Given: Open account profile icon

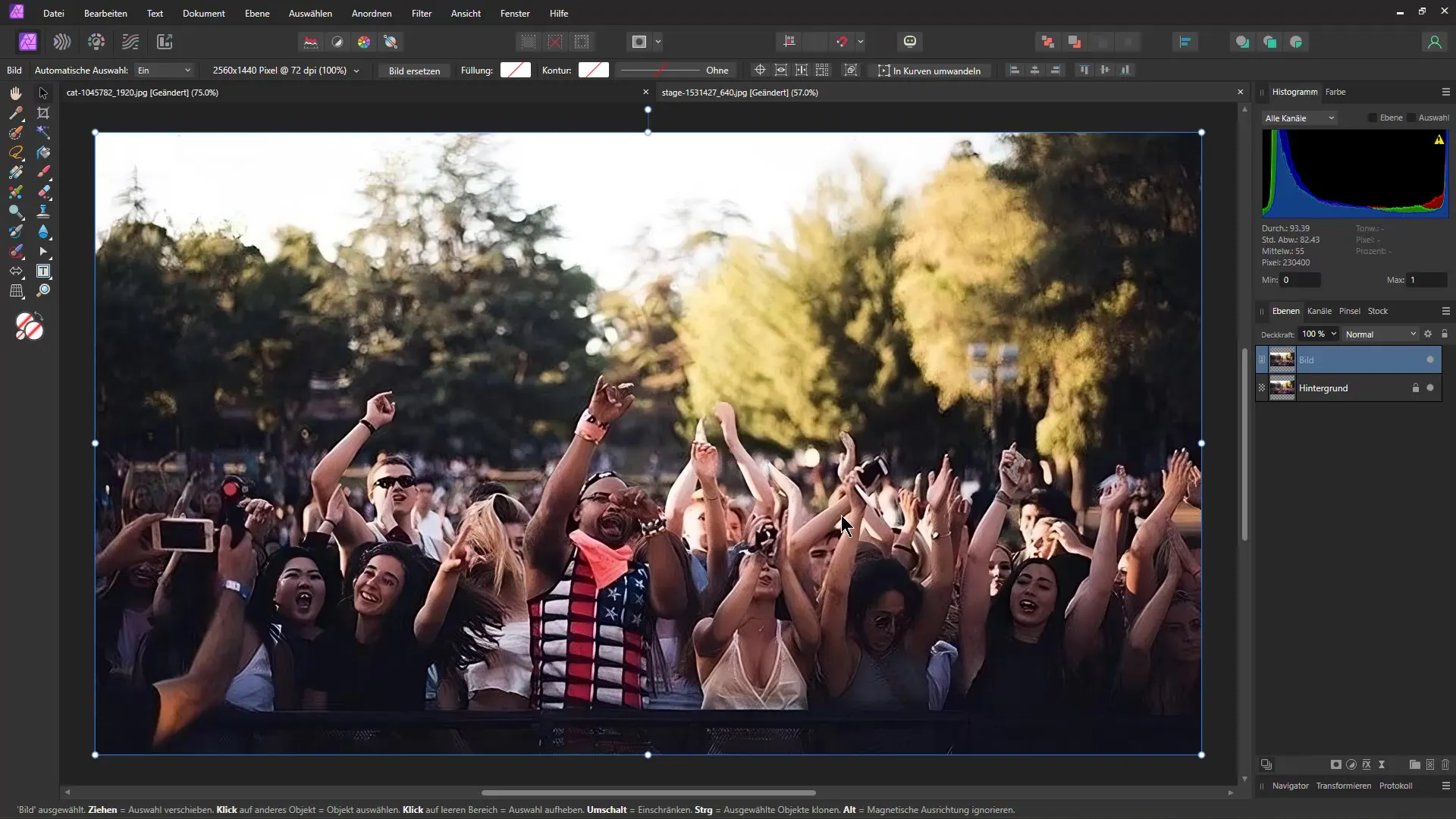Looking at the screenshot, I should 1434,42.
